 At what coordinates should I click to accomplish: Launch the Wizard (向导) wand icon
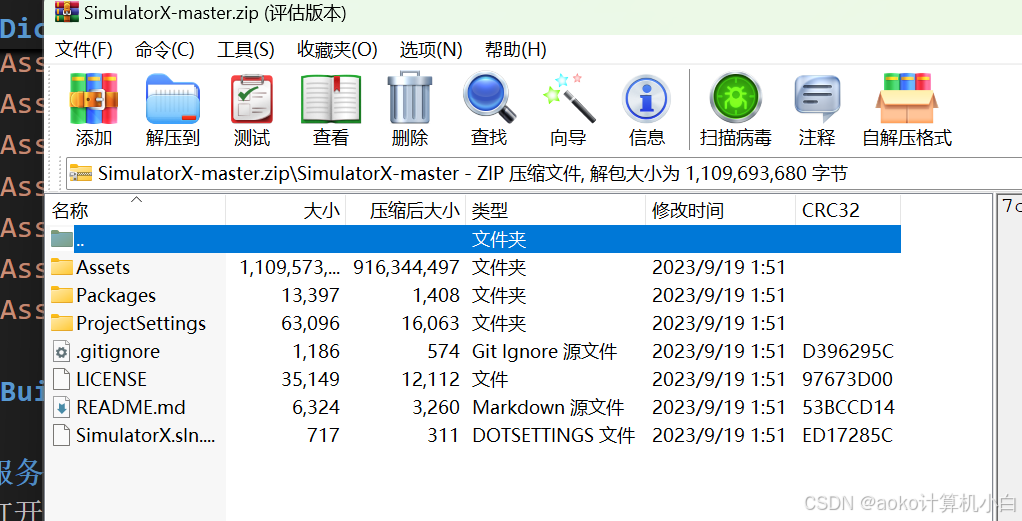(x=568, y=98)
